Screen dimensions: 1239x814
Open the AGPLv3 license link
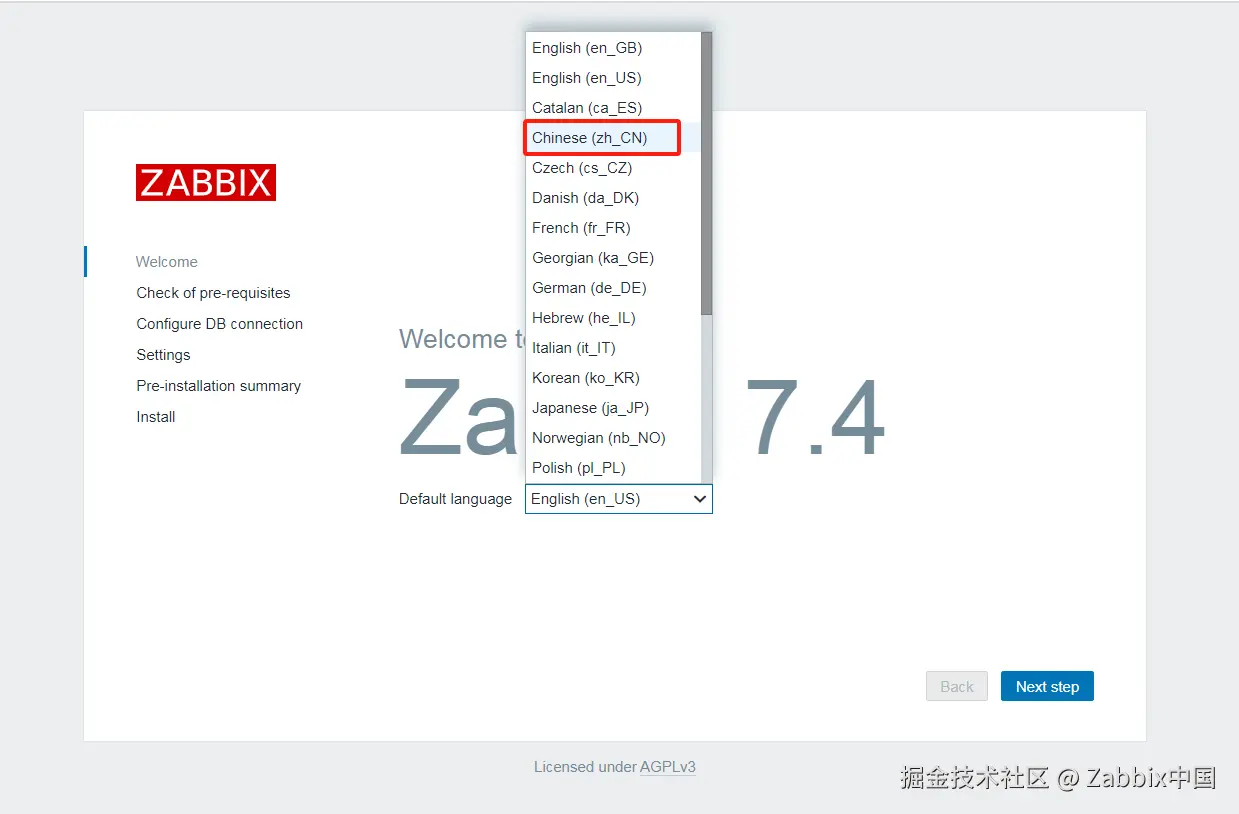(x=668, y=767)
